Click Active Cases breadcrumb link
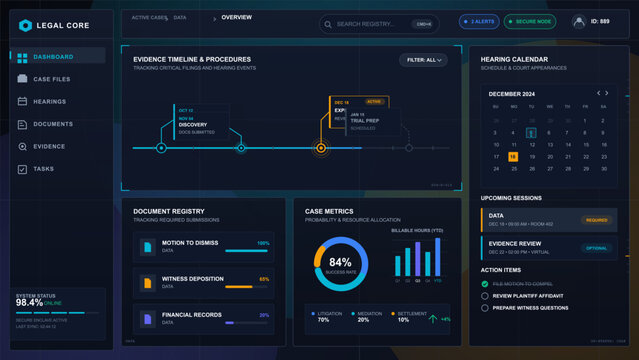 pyautogui.click(x=149, y=18)
